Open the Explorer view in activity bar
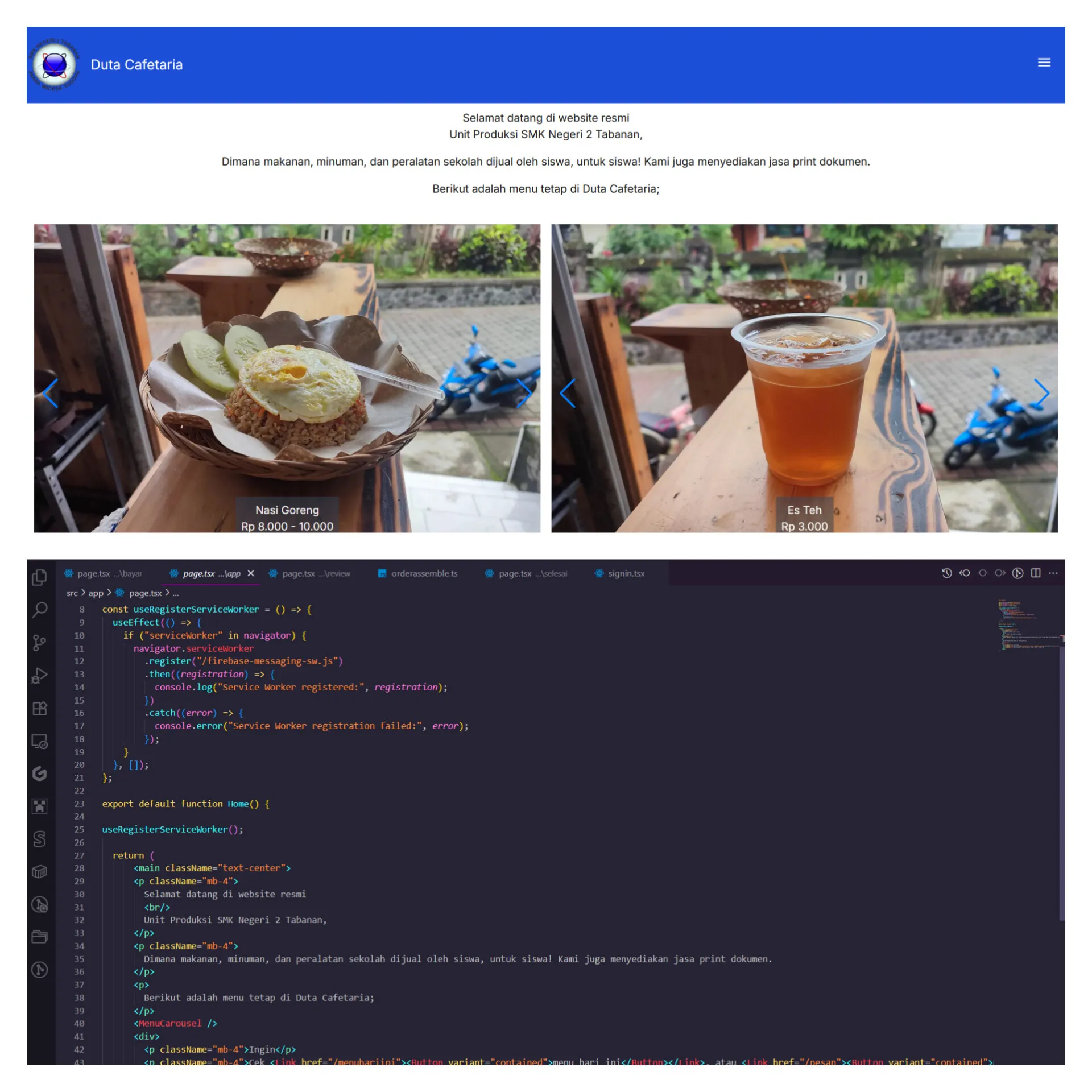The width and height of the screenshot is (1092, 1092). pos(39,577)
